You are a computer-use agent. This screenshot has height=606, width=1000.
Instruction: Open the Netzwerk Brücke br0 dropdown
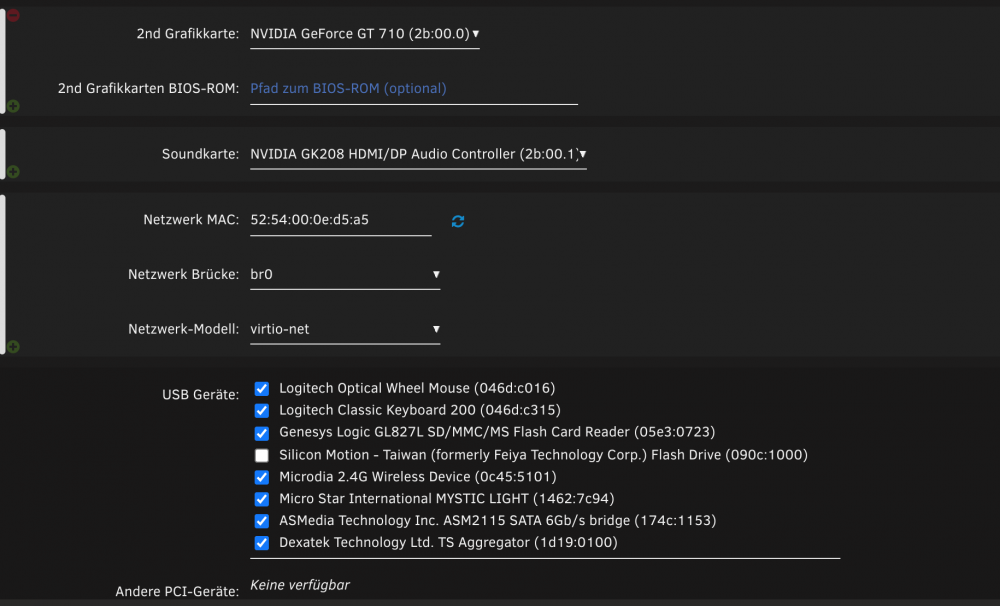pos(345,274)
